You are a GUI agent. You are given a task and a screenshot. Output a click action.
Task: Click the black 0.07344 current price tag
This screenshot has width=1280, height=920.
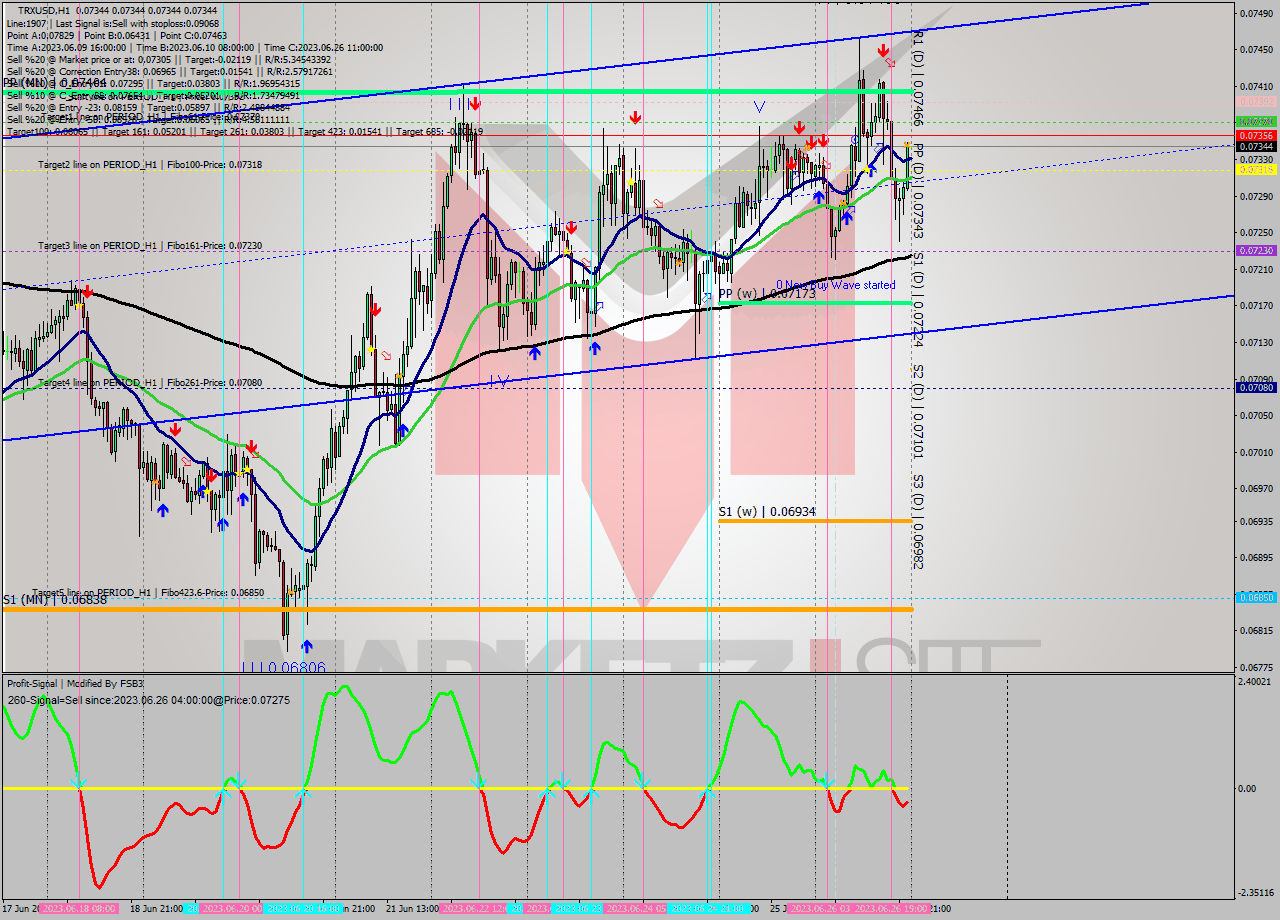point(1256,146)
